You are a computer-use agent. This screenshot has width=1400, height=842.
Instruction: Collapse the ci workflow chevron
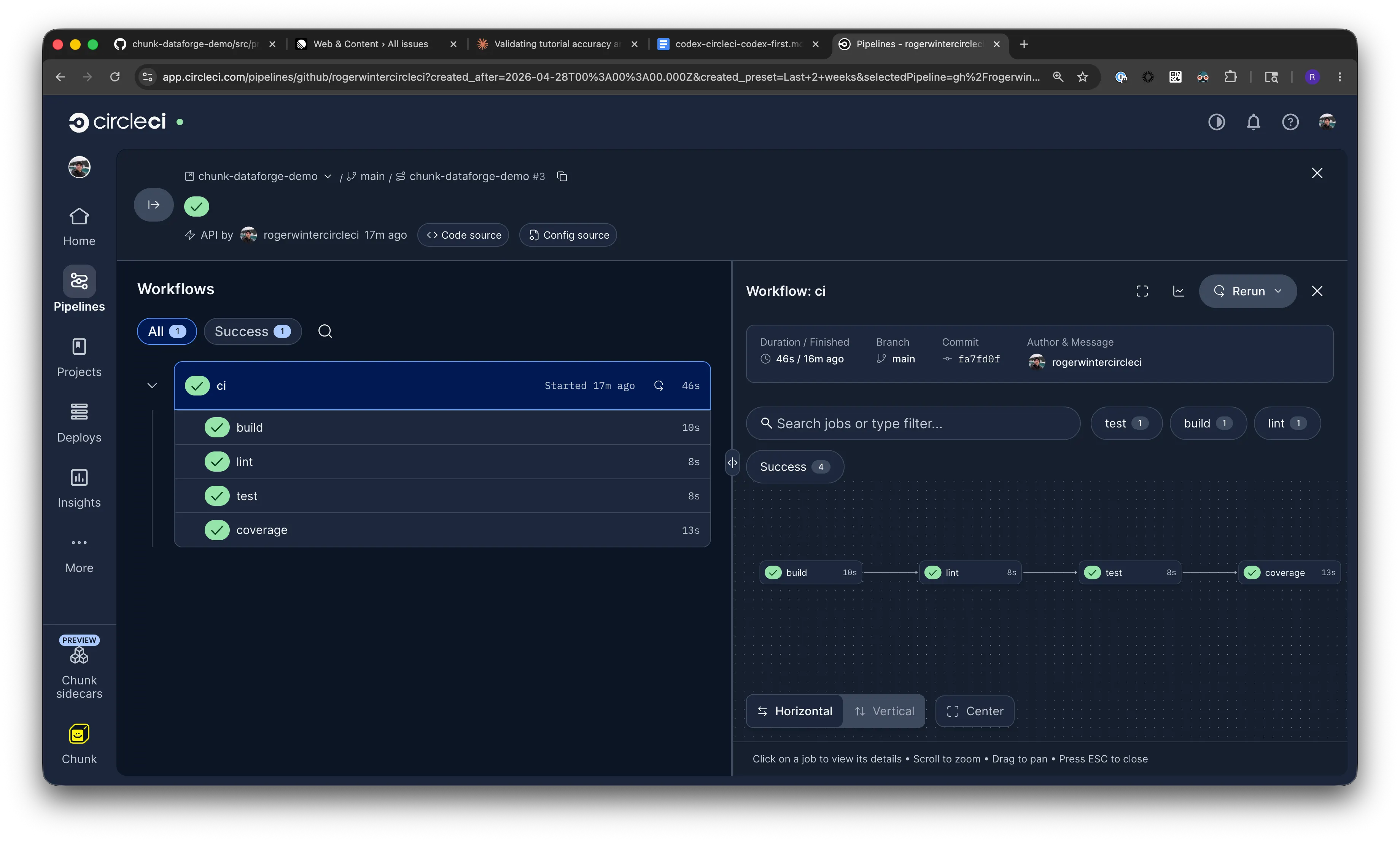pyautogui.click(x=152, y=386)
